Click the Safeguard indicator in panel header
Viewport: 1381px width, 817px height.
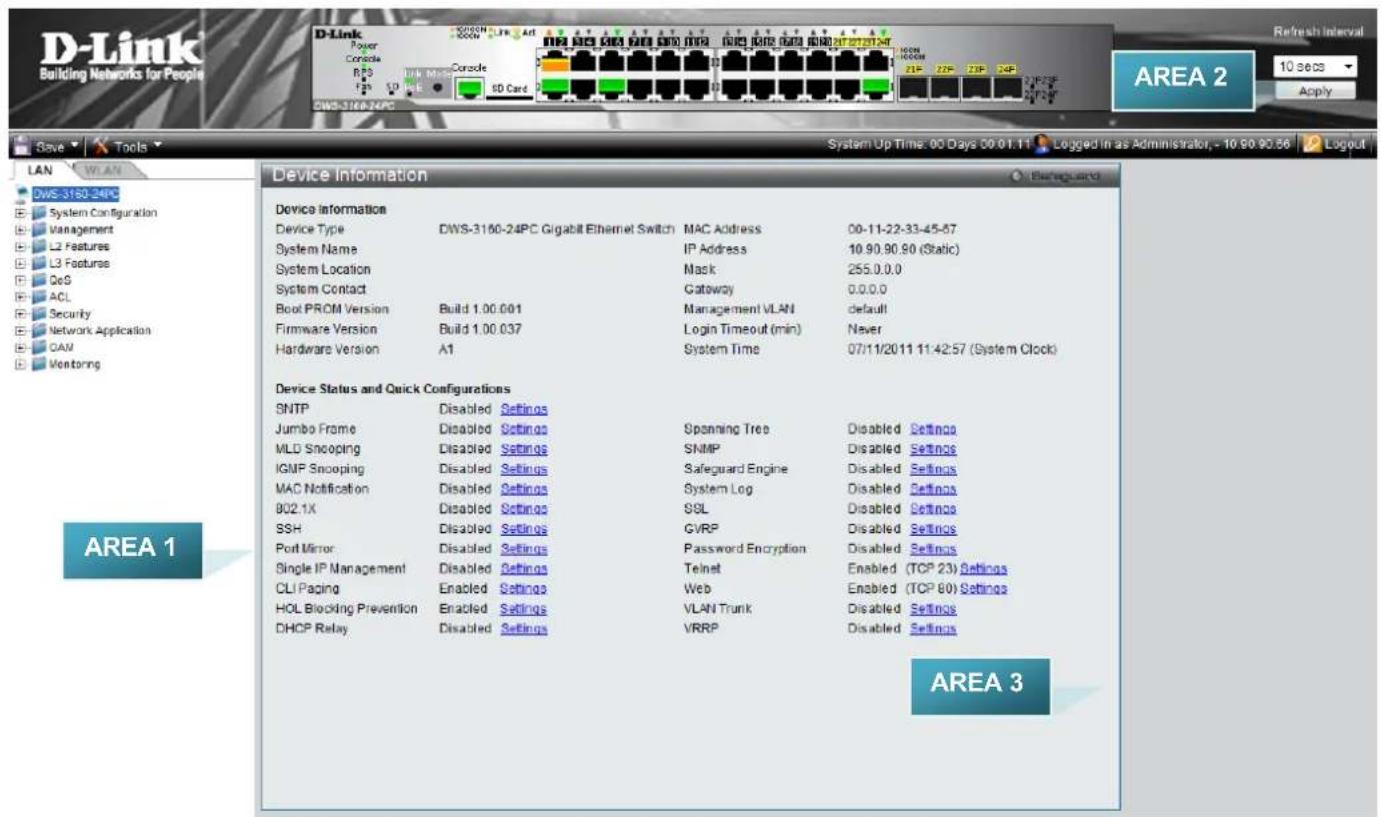click(1056, 175)
